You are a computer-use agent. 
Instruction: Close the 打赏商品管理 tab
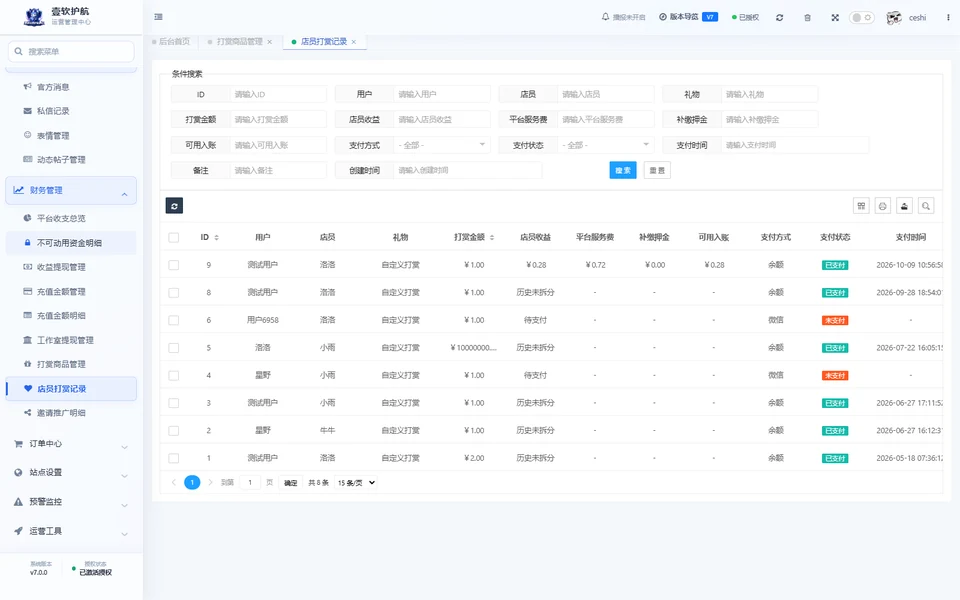pos(269,42)
